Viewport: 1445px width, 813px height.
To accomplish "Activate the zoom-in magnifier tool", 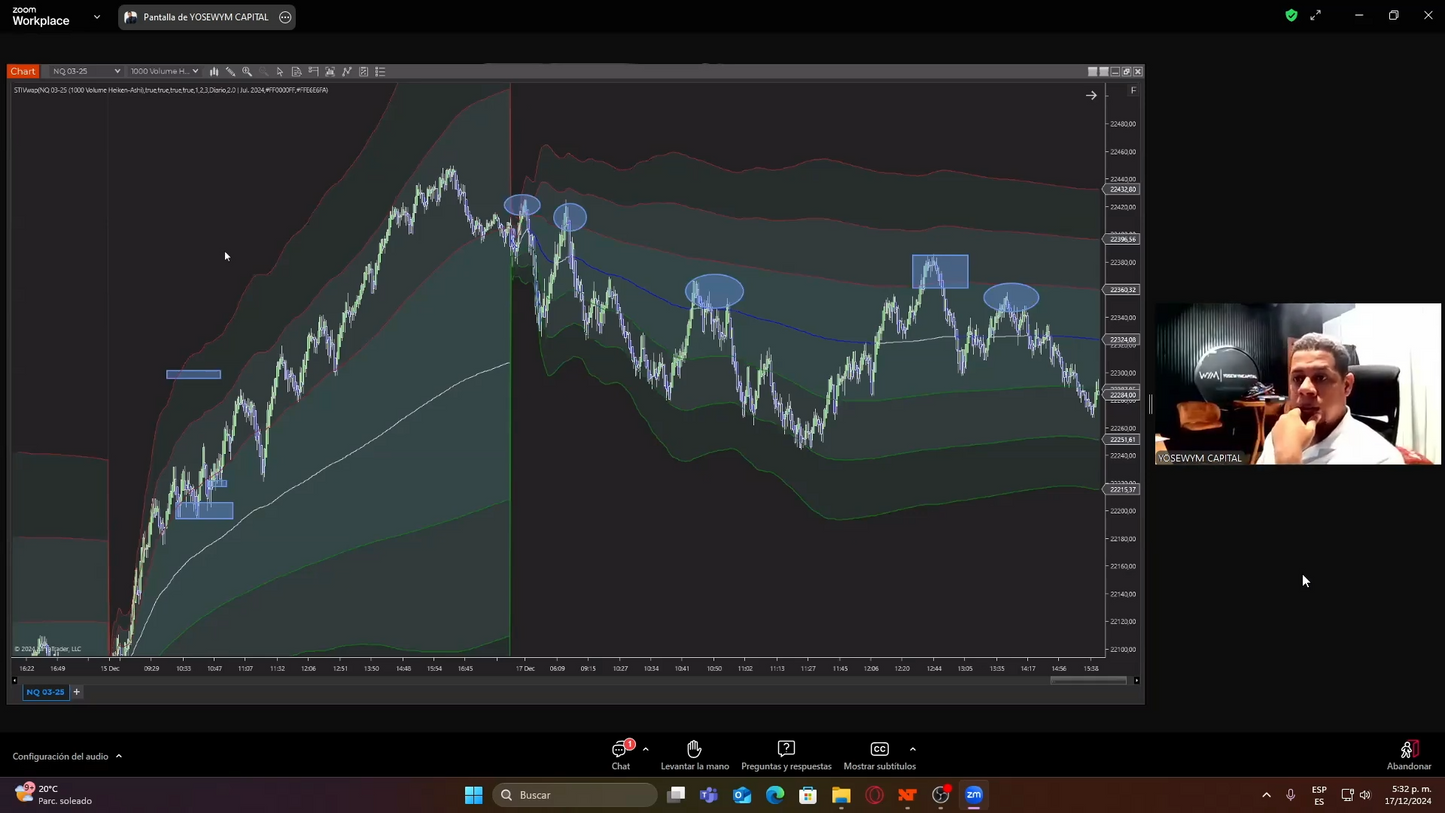I will [x=246, y=71].
